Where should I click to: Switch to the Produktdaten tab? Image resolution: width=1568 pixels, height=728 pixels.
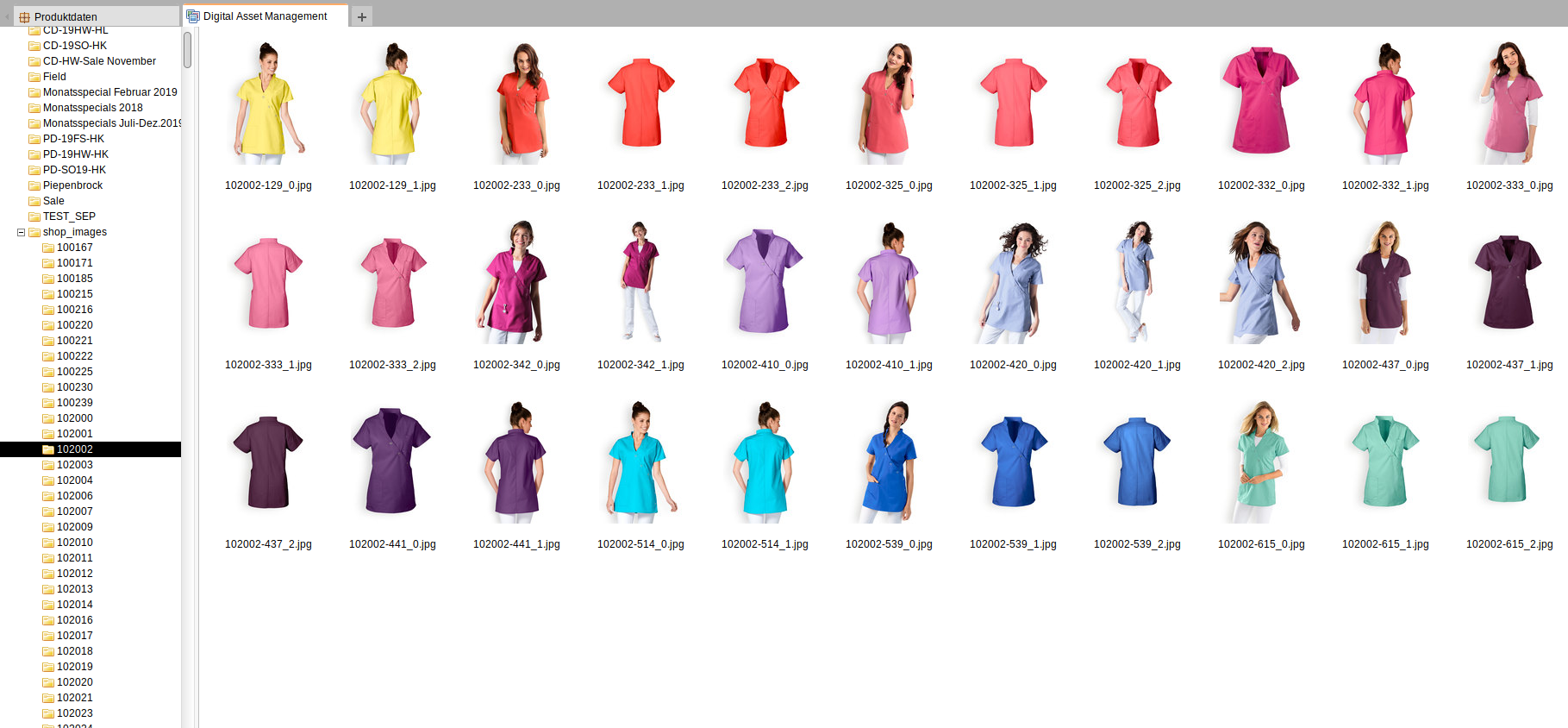point(66,16)
